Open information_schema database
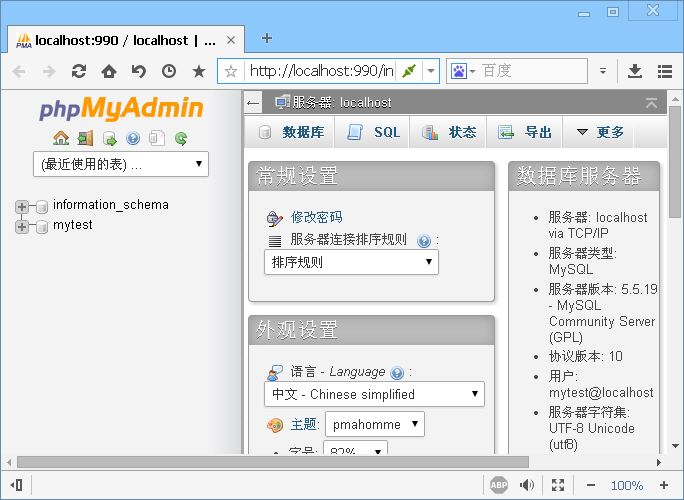The image size is (684, 500). coord(111,205)
